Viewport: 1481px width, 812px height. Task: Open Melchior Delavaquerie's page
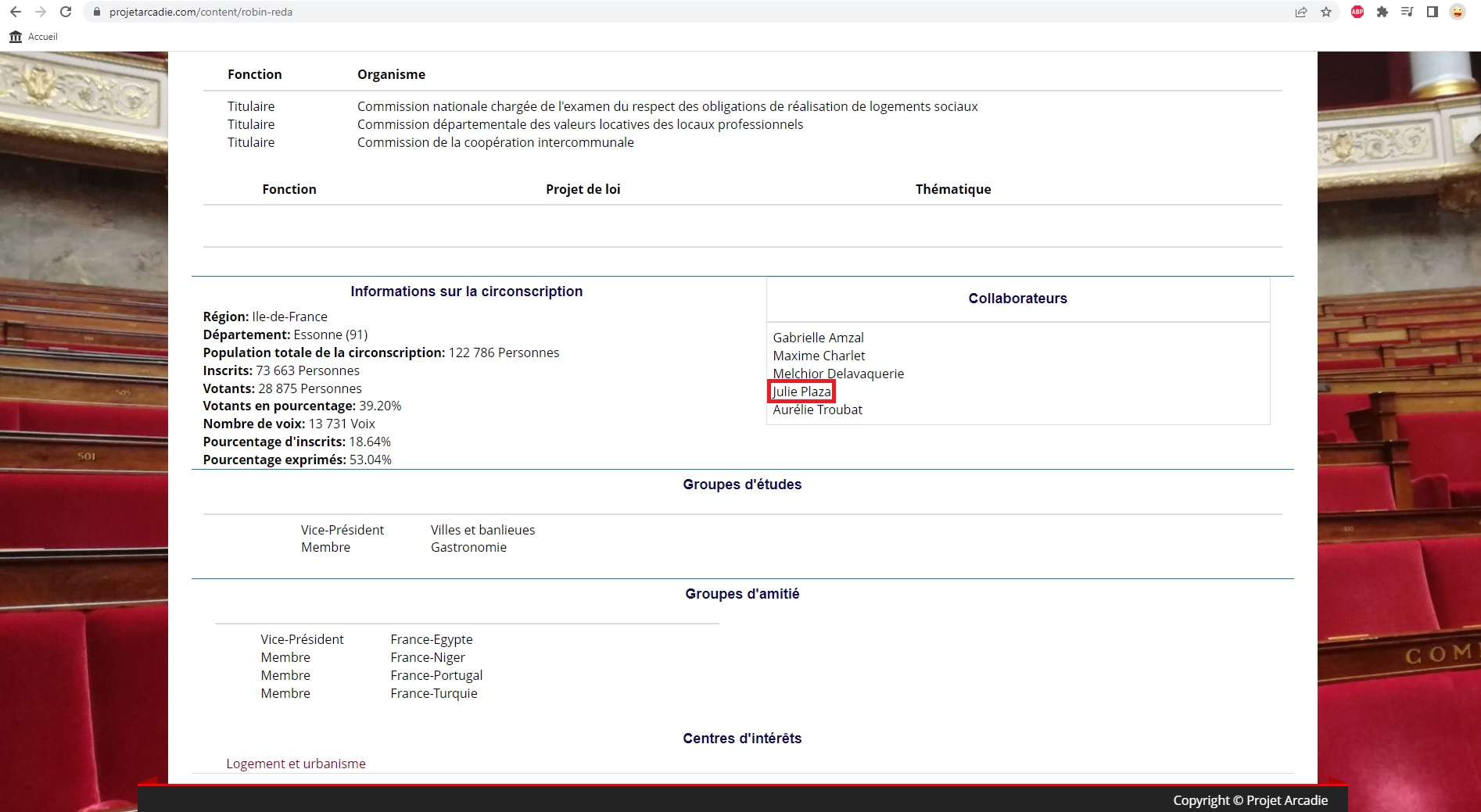click(x=838, y=374)
